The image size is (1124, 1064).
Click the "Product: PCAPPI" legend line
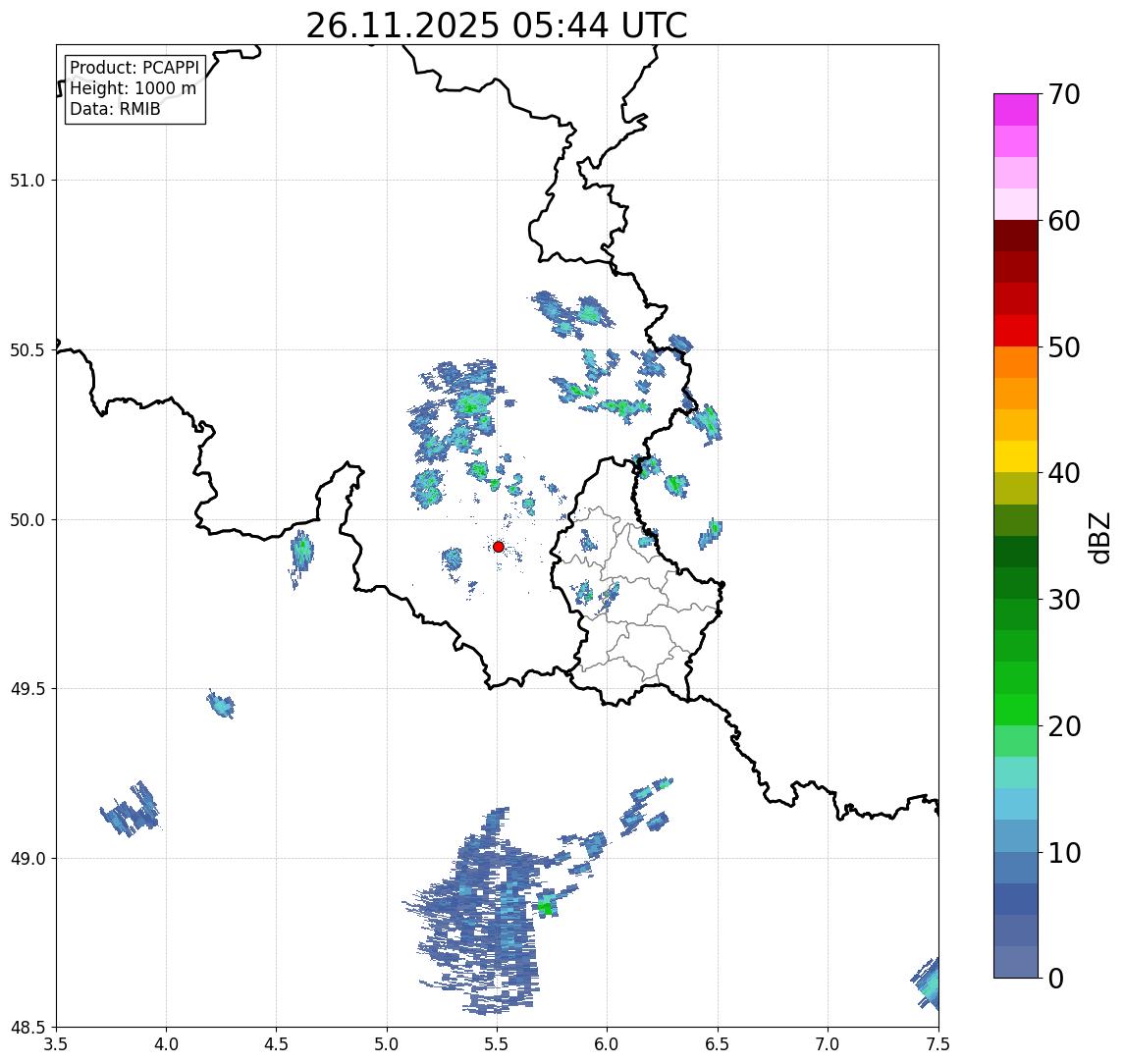point(134,68)
